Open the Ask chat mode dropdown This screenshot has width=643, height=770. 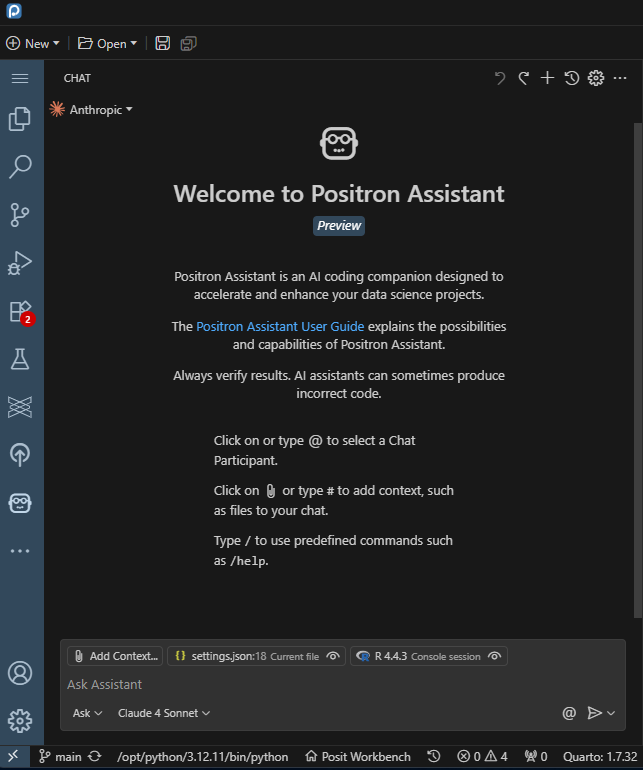pyautogui.click(x=87, y=713)
